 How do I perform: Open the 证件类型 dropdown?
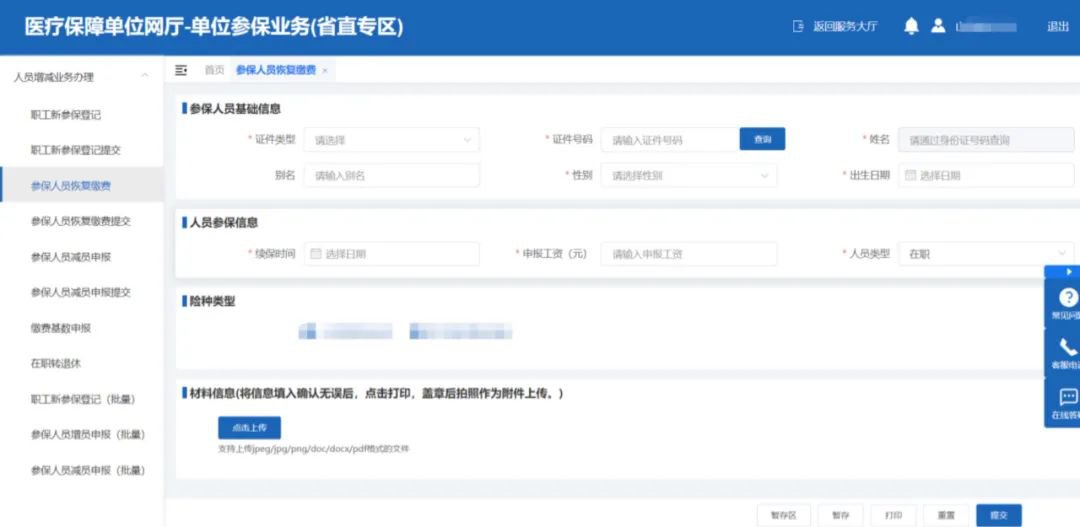(x=391, y=140)
